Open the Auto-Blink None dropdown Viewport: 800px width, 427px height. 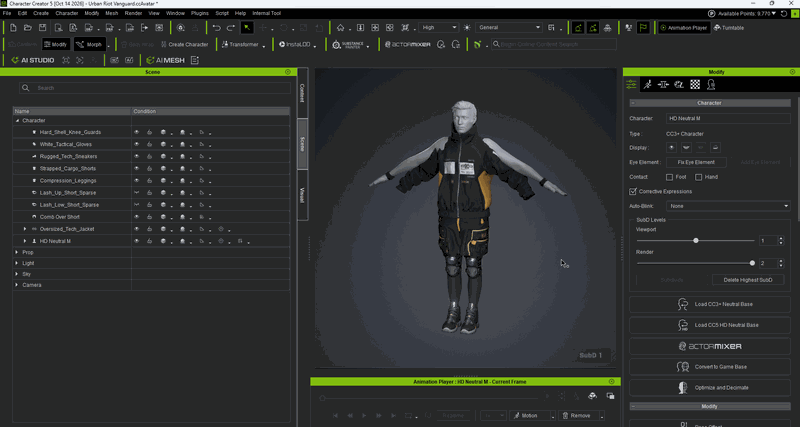click(x=728, y=206)
